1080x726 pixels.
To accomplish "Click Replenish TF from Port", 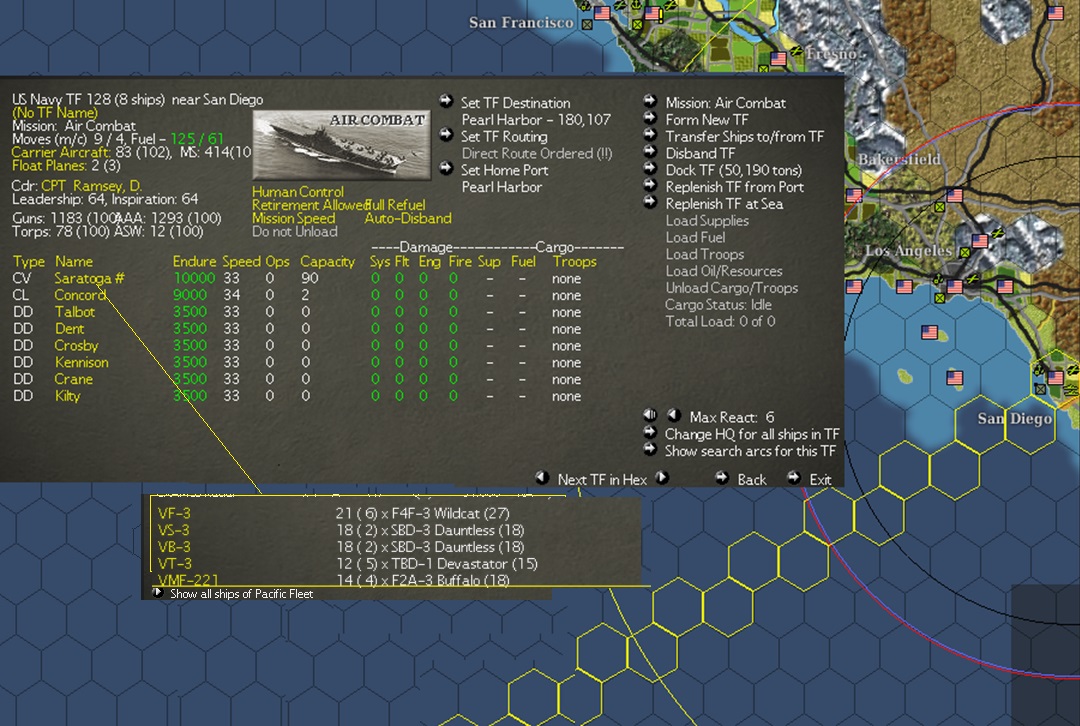I will pos(735,187).
